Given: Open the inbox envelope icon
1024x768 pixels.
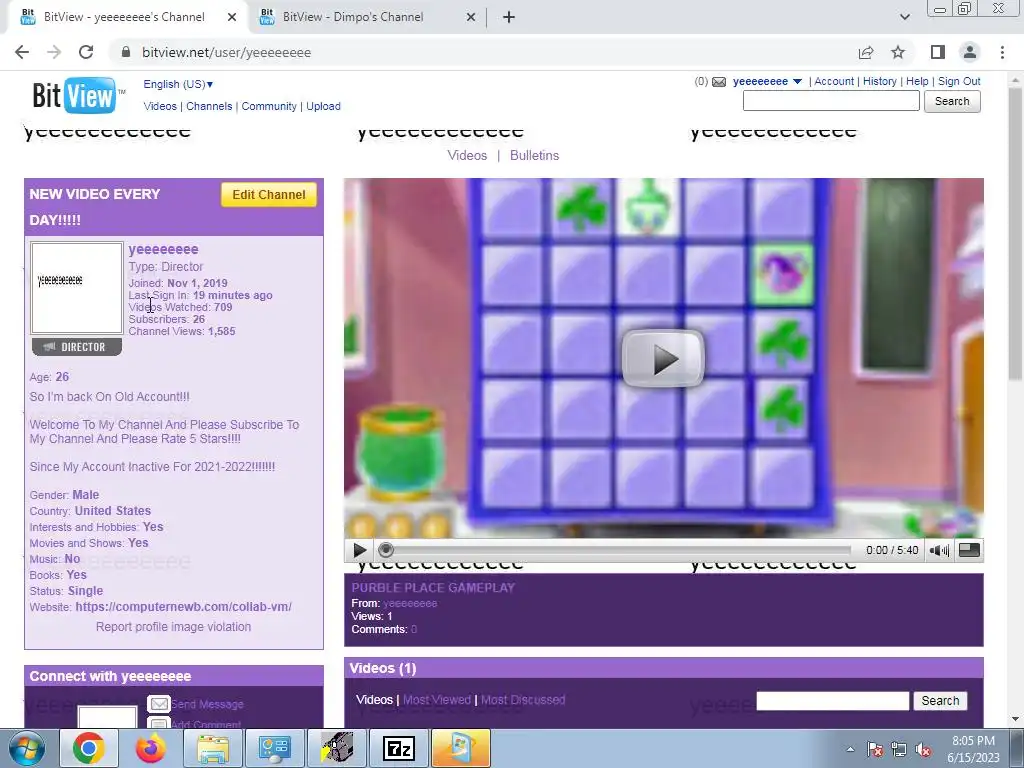Looking at the screenshot, I should [719, 82].
